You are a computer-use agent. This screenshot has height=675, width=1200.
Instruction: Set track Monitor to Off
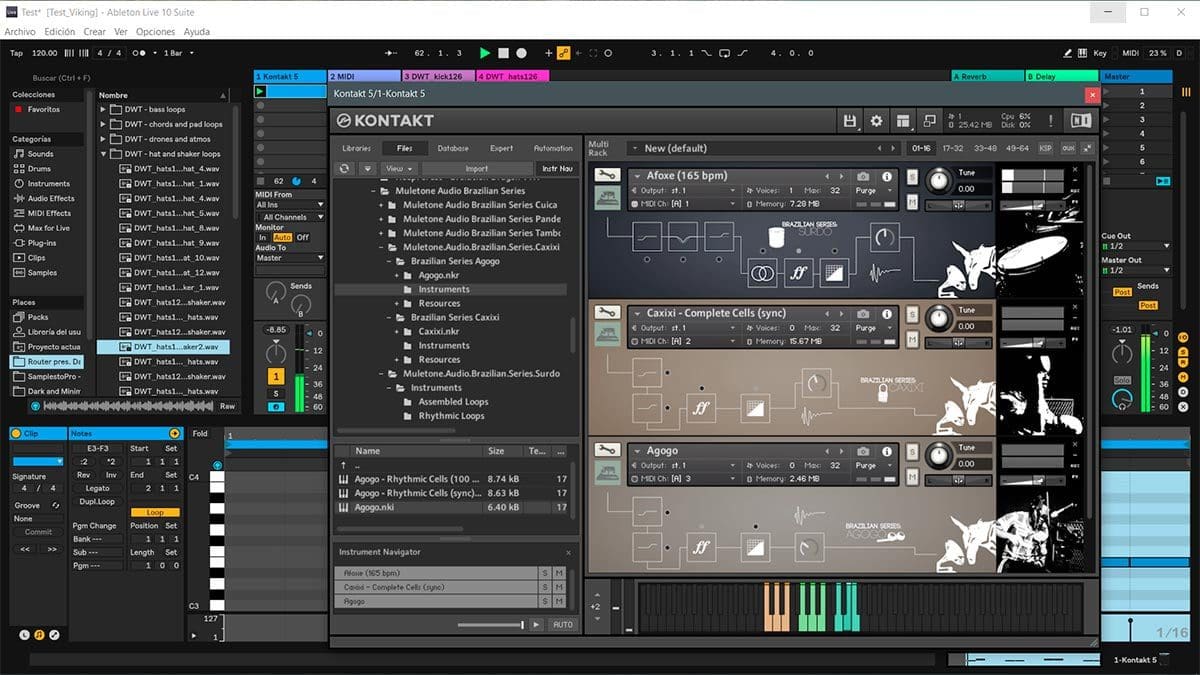coord(303,237)
